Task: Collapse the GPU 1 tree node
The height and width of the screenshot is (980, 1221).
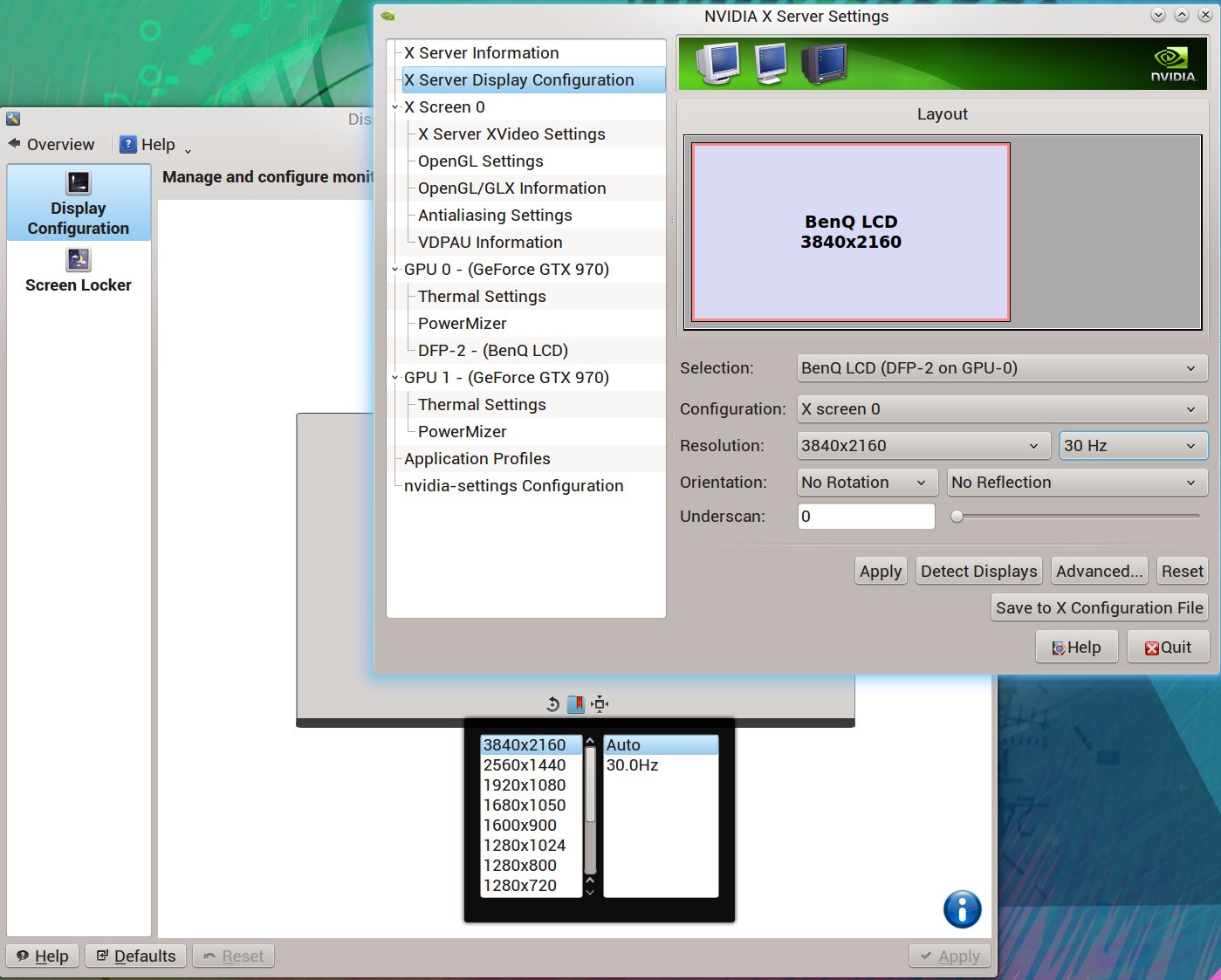Action: pos(395,378)
